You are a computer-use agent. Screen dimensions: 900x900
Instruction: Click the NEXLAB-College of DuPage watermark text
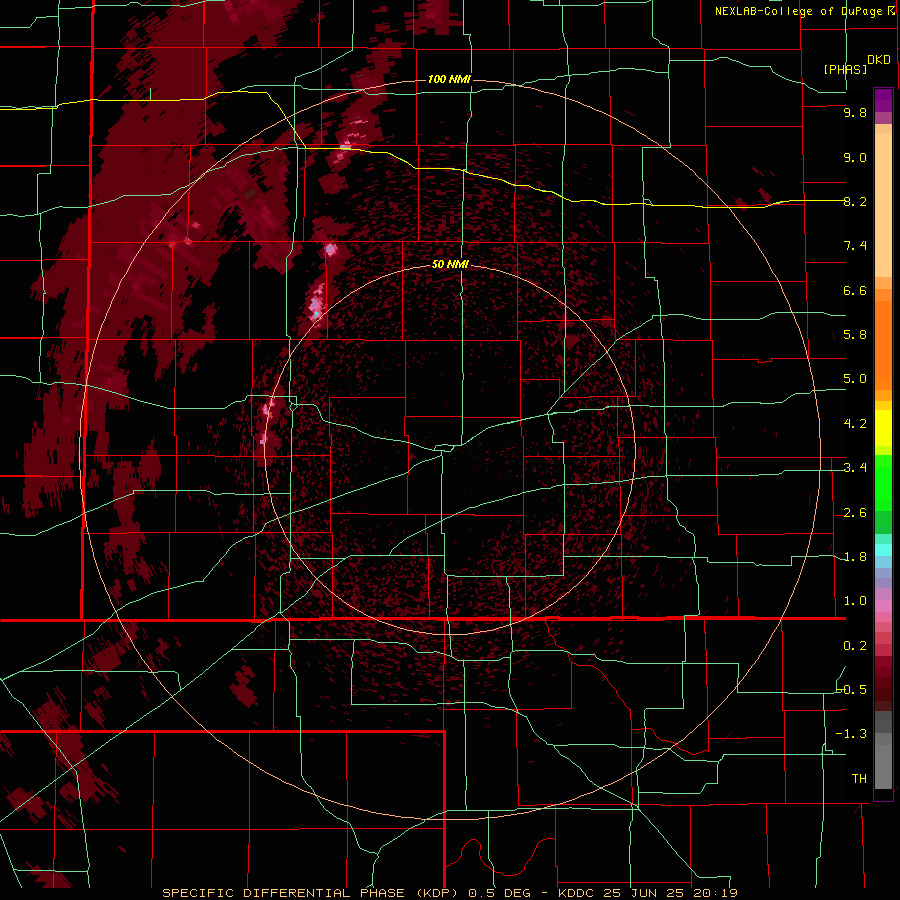[800, 11]
